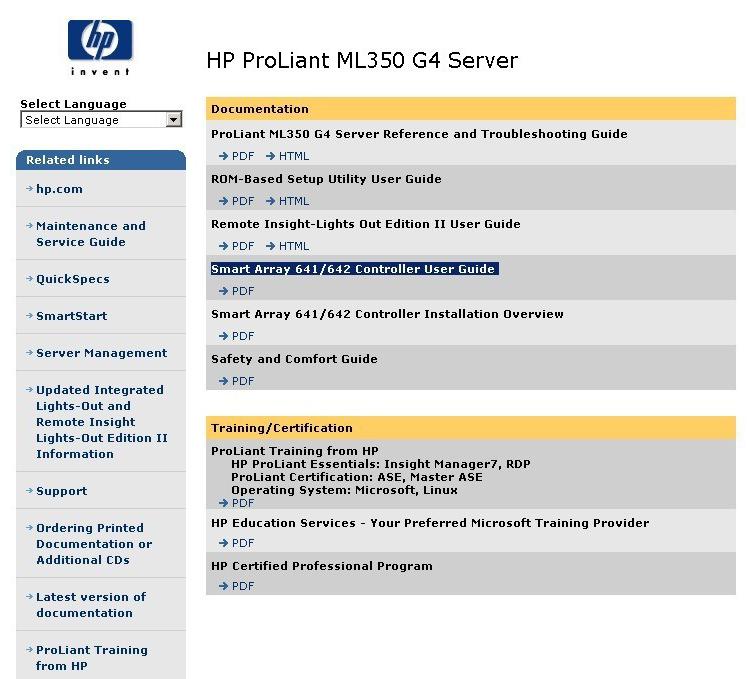Go to hp.com in Related links
The height and width of the screenshot is (679, 749).
click(59, 189)
